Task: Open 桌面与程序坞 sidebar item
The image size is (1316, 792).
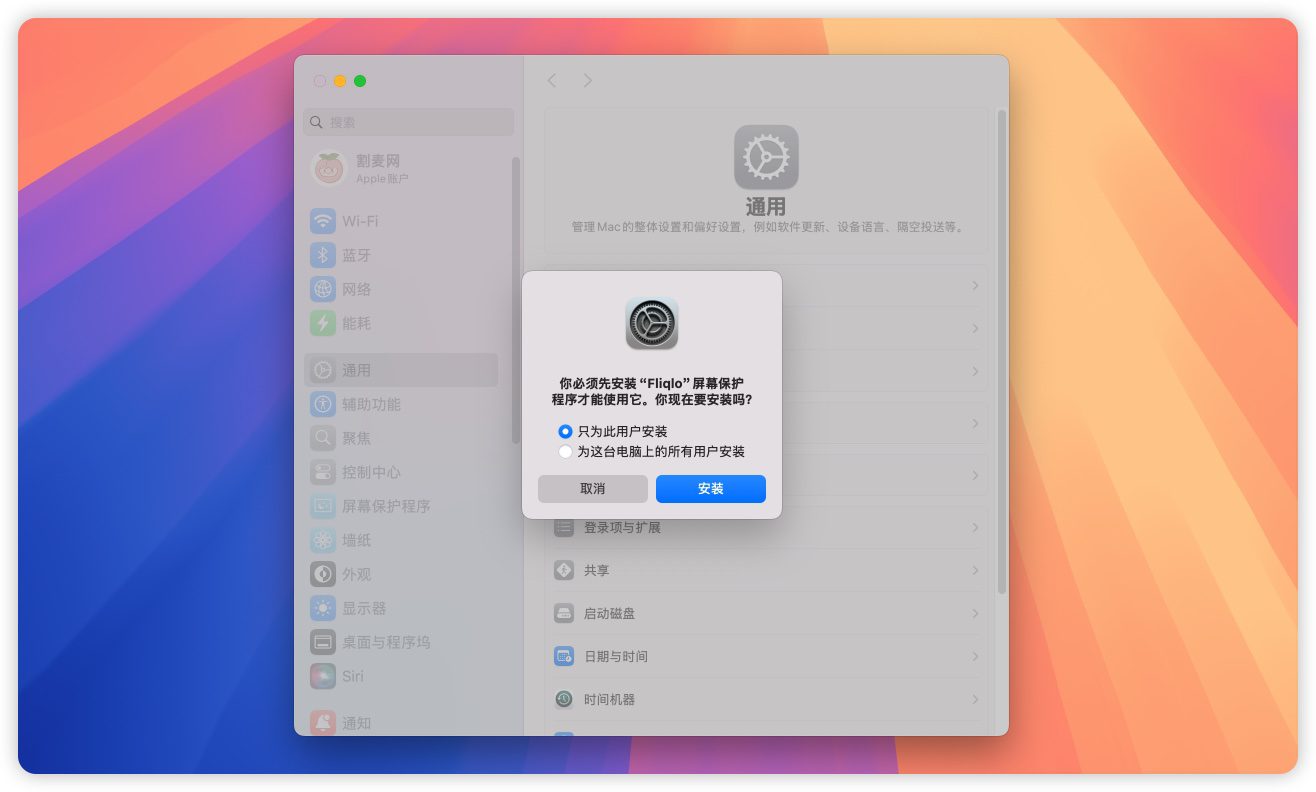Action: (x=385, y=642)
